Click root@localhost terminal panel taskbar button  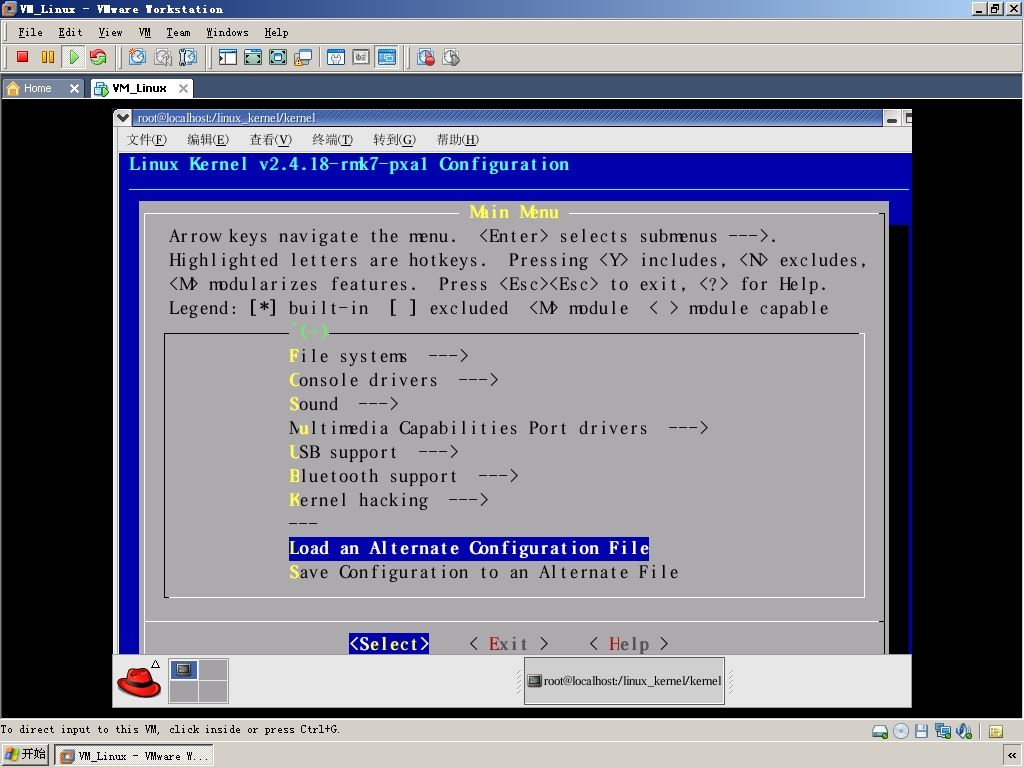624,680
